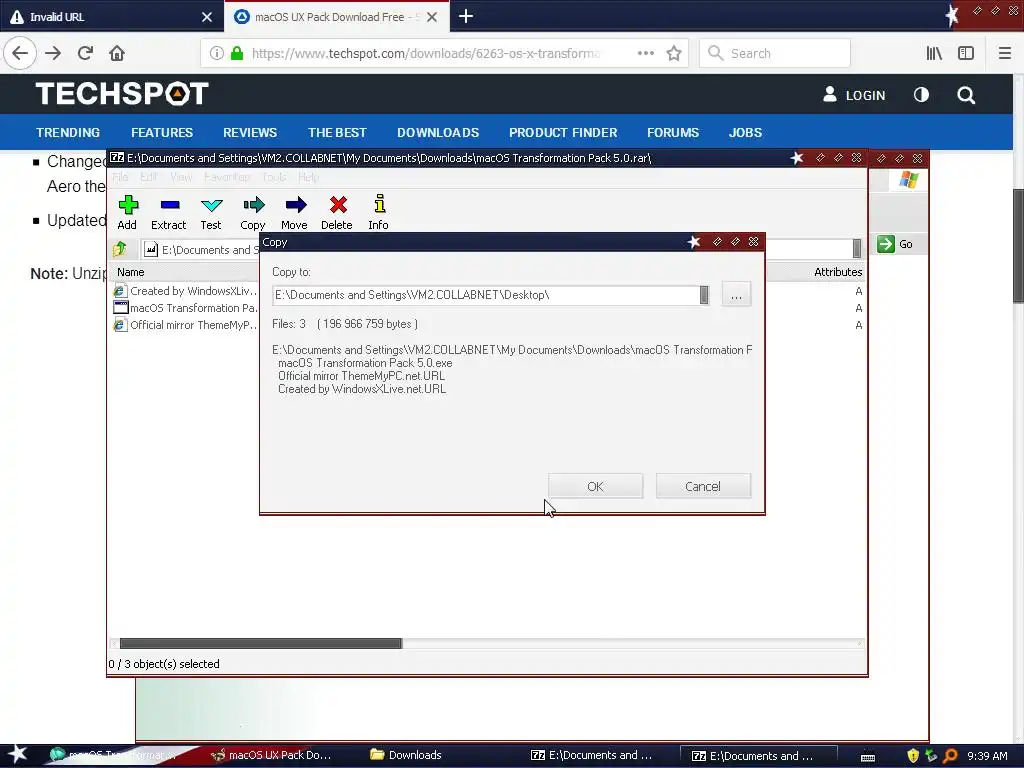Click the security shield tray icon
1024x768 pixels.
[x=913, y=756]
